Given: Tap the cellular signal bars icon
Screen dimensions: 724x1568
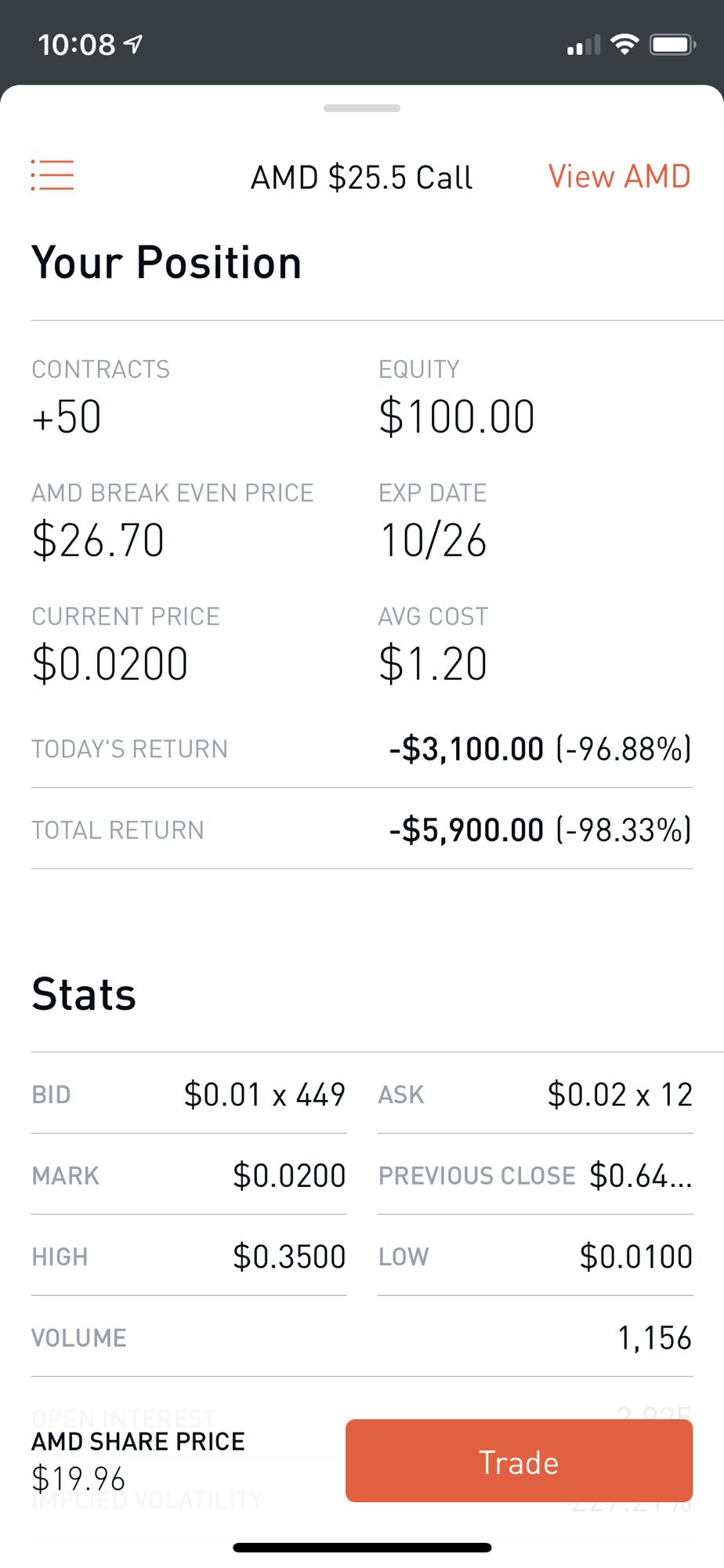Looking at the screenshot, I should tap(584, 45).
